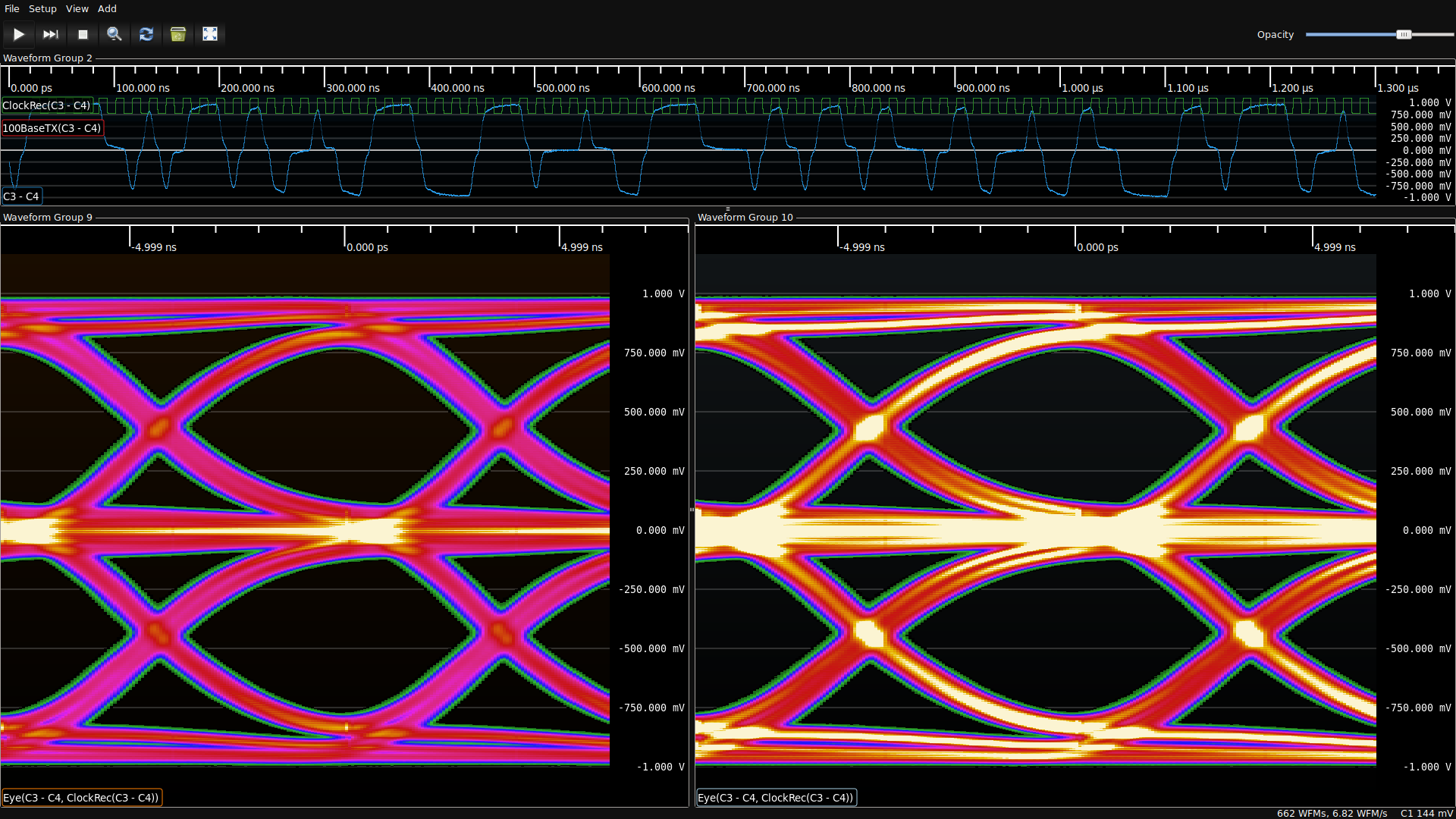Open the Setup menu
The image size is (1456, 819).
(x=42, y=8)
